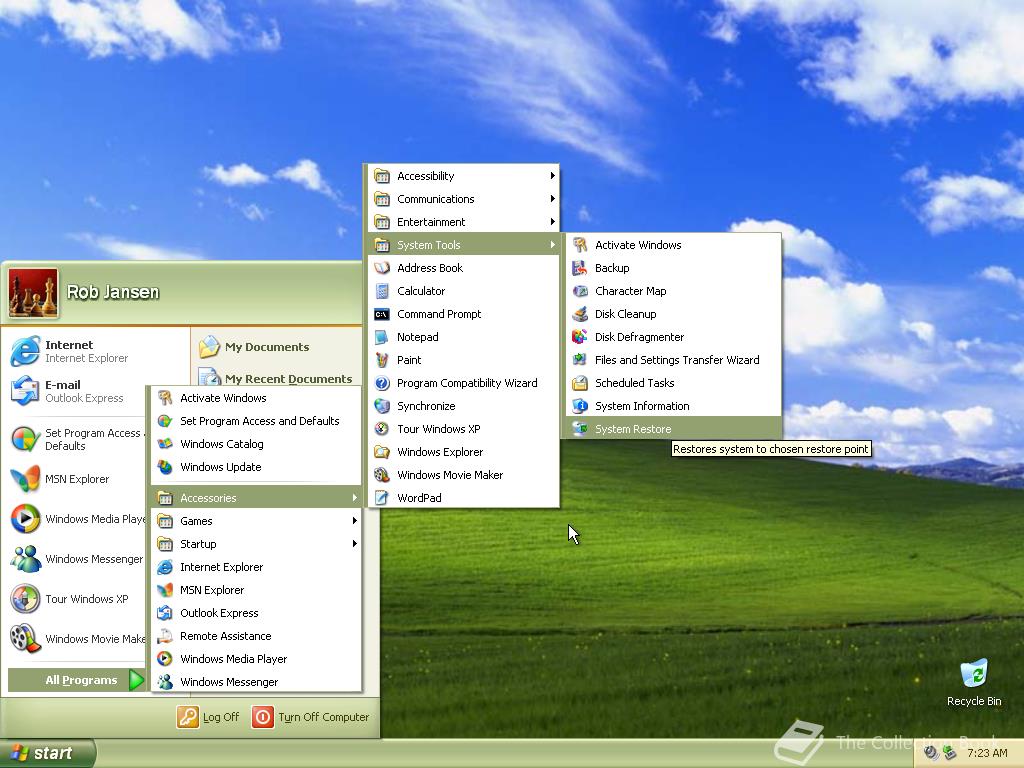
Task: Open E-mail Outlook Express pinned item
Action: [x=76, y=391]
